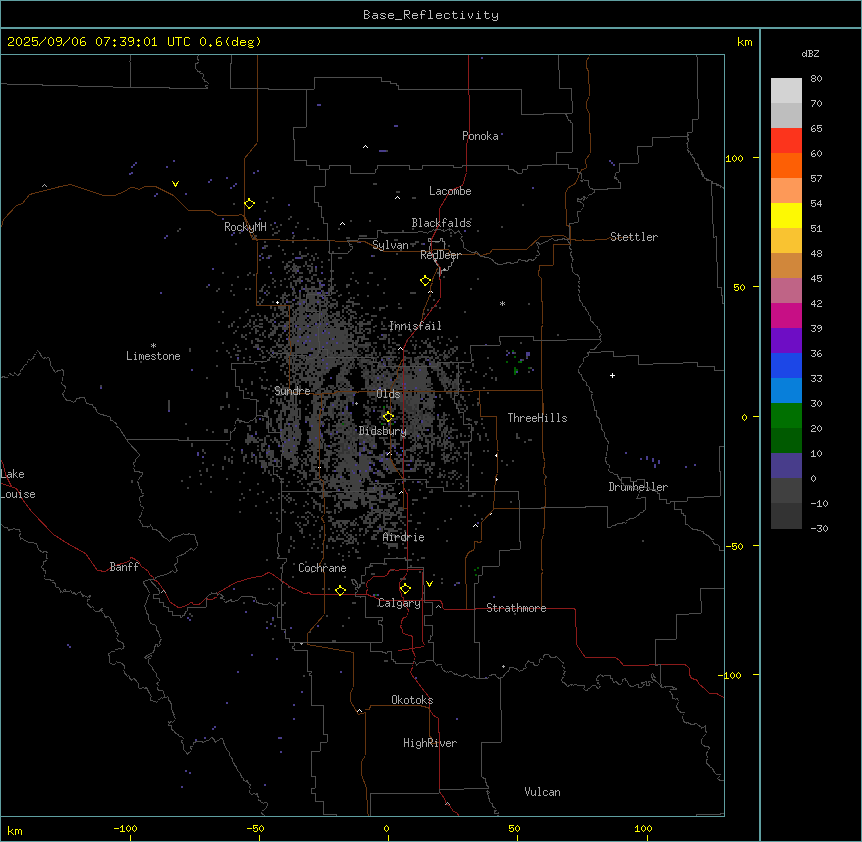Viewport: 862px width, 842px height.
Task: Click the Vulcan label
Action: (x=543, y=792)
